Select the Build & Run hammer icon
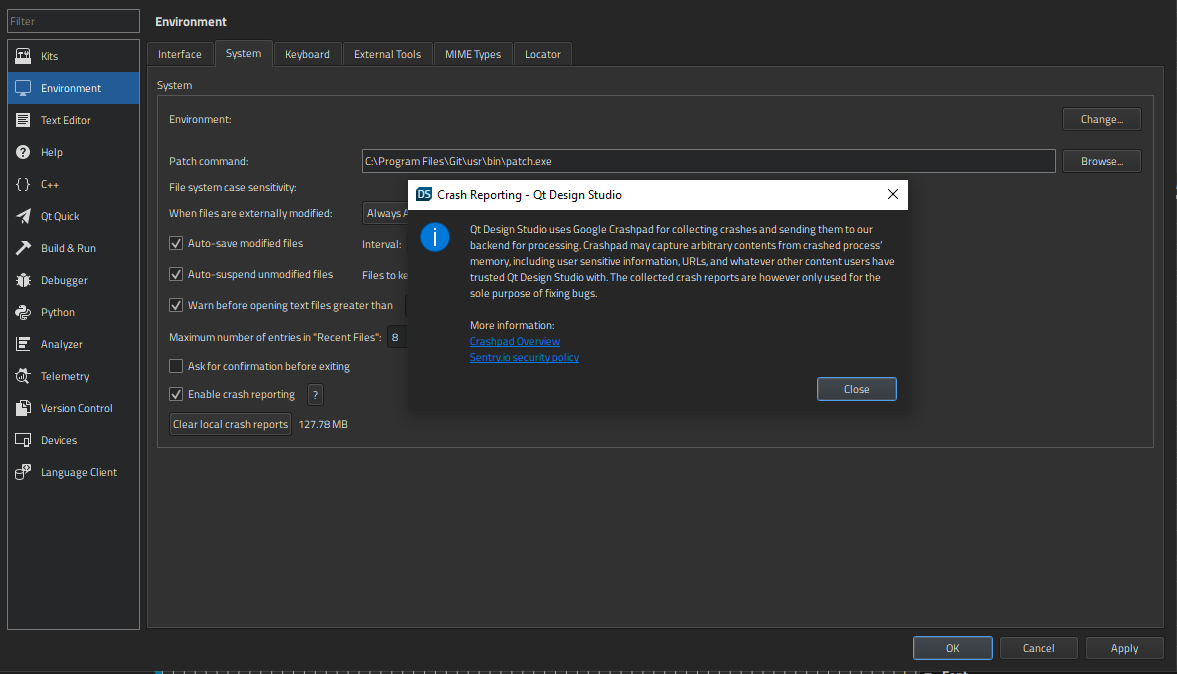The height and width of the screenshot is (674, 1177). click(23, 248)
